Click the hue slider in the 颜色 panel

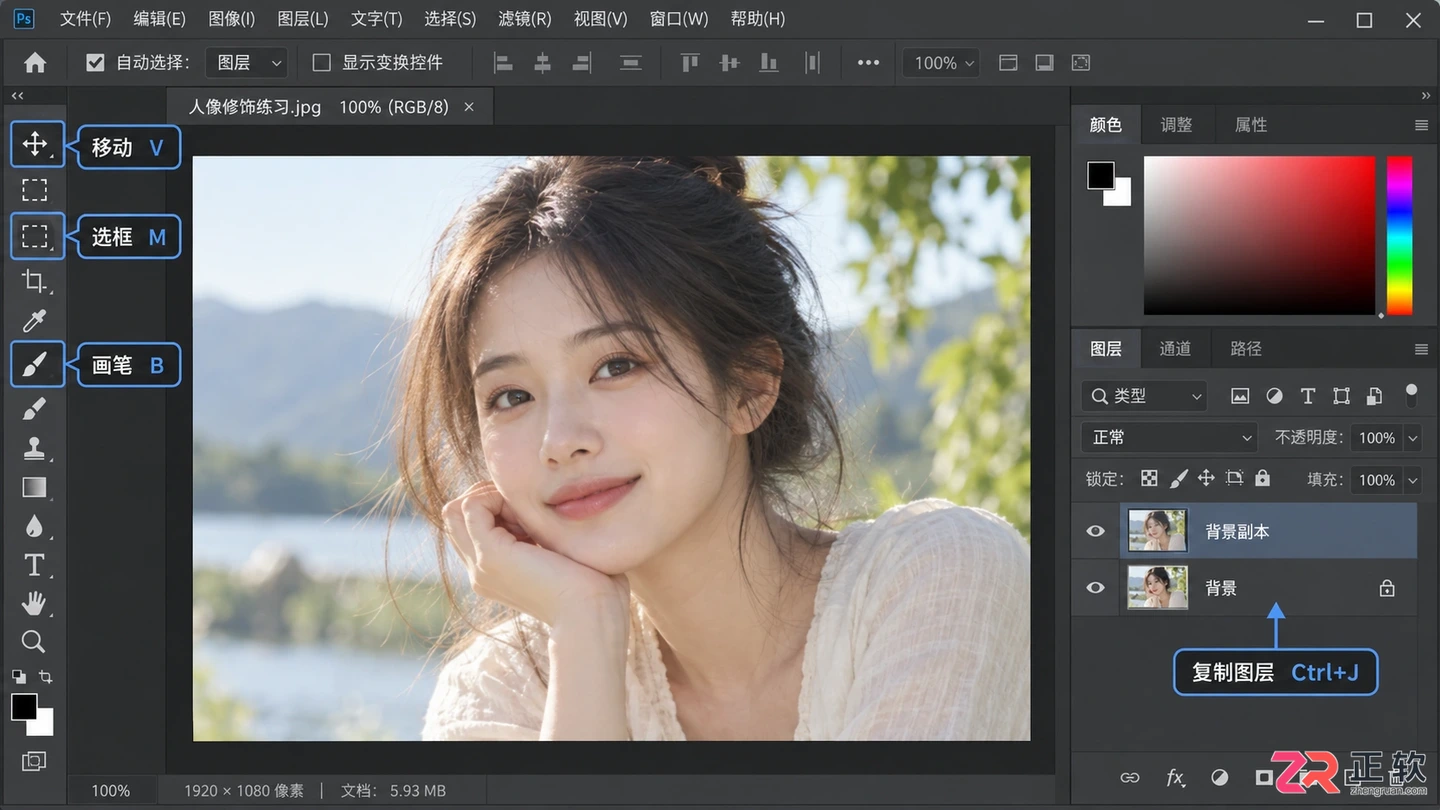pyautogui.click(x=1399, y=235)
